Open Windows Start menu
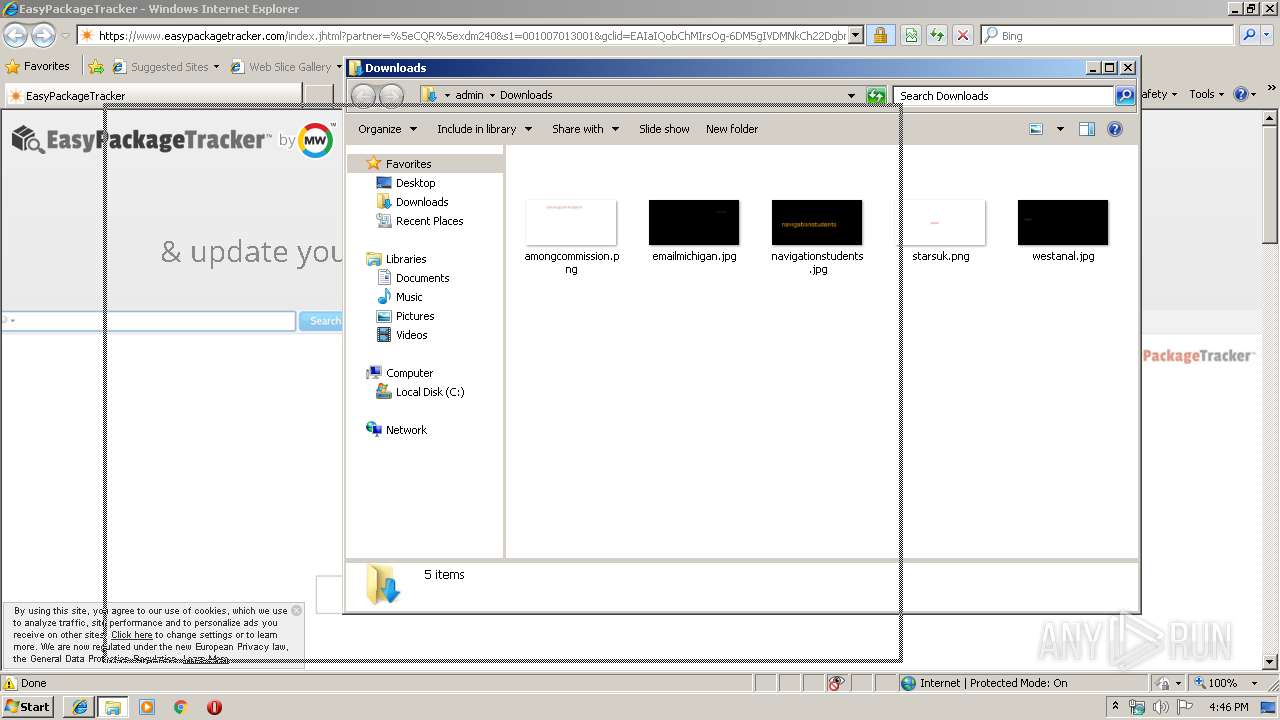This screenshot has height=720, width=1280. click(x=27, y=706)
